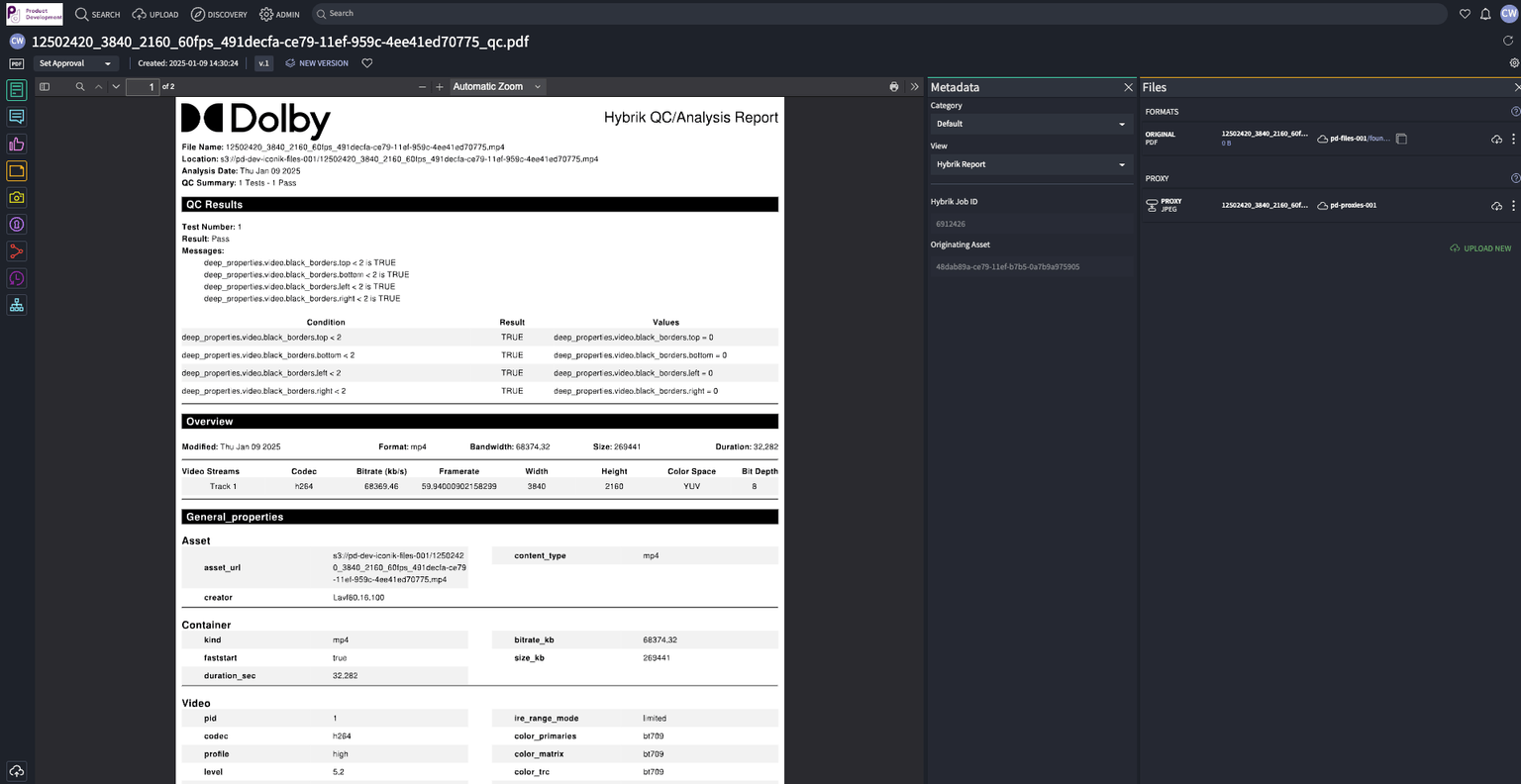Click the green UPLOAD NEW link
This screenshot has height=784, width=1521.
pos(1480,248)
